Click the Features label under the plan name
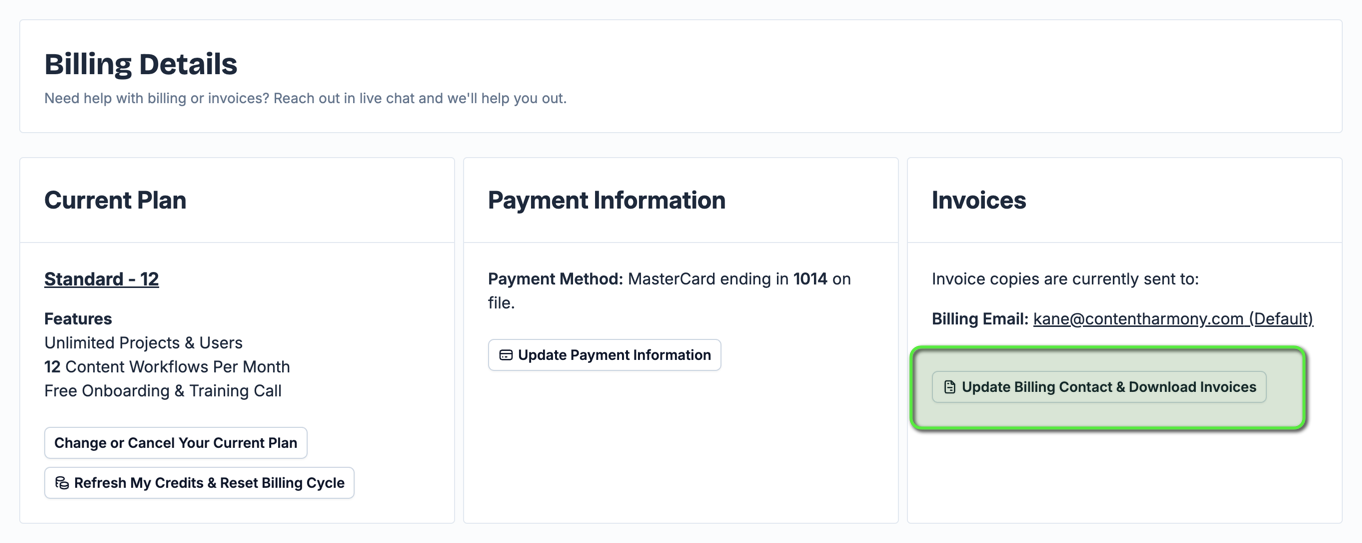Image resolution: width=1362 pixels, height=543 pixels. 78,319
